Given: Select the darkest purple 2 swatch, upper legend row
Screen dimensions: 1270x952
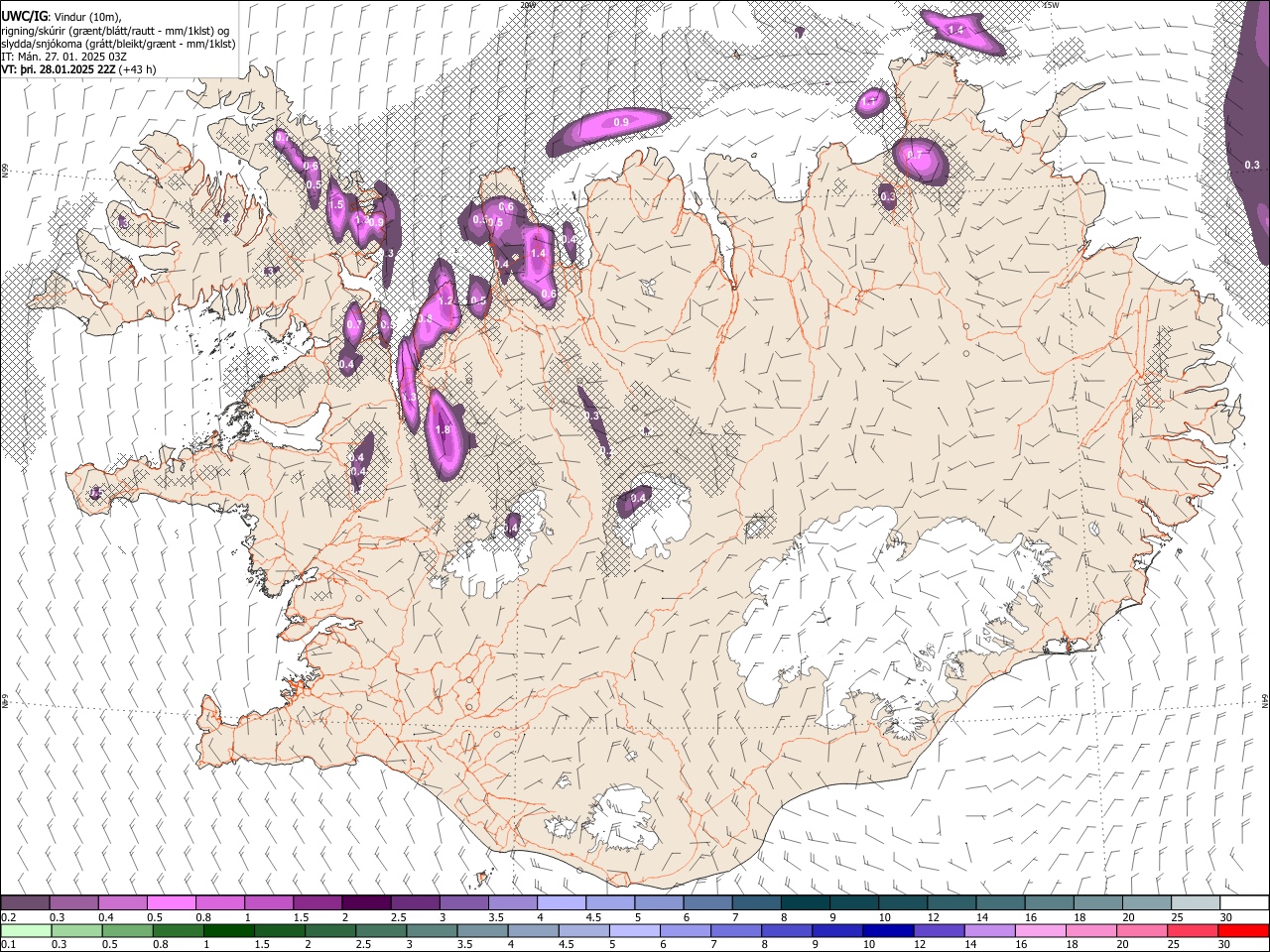Looking at the screenshot, I should [x=365, y=903].
